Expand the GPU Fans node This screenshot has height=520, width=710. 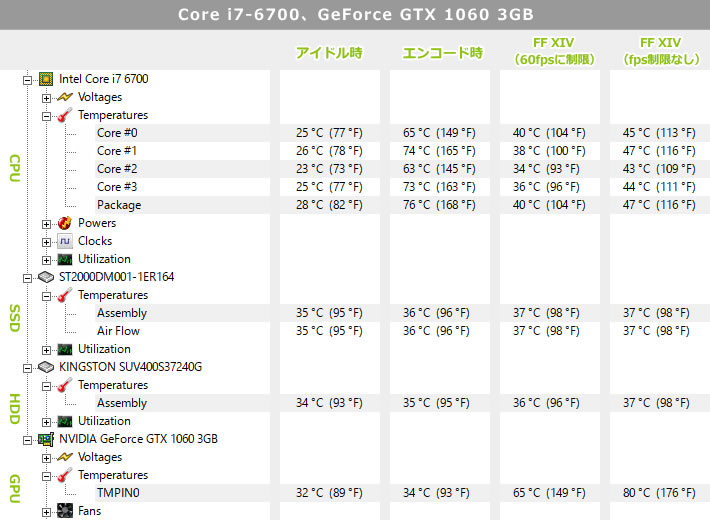pos(47,513)
